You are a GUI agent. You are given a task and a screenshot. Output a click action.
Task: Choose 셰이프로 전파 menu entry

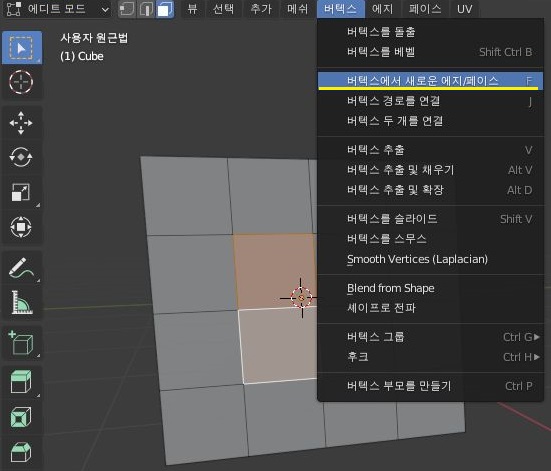point(430,308)
